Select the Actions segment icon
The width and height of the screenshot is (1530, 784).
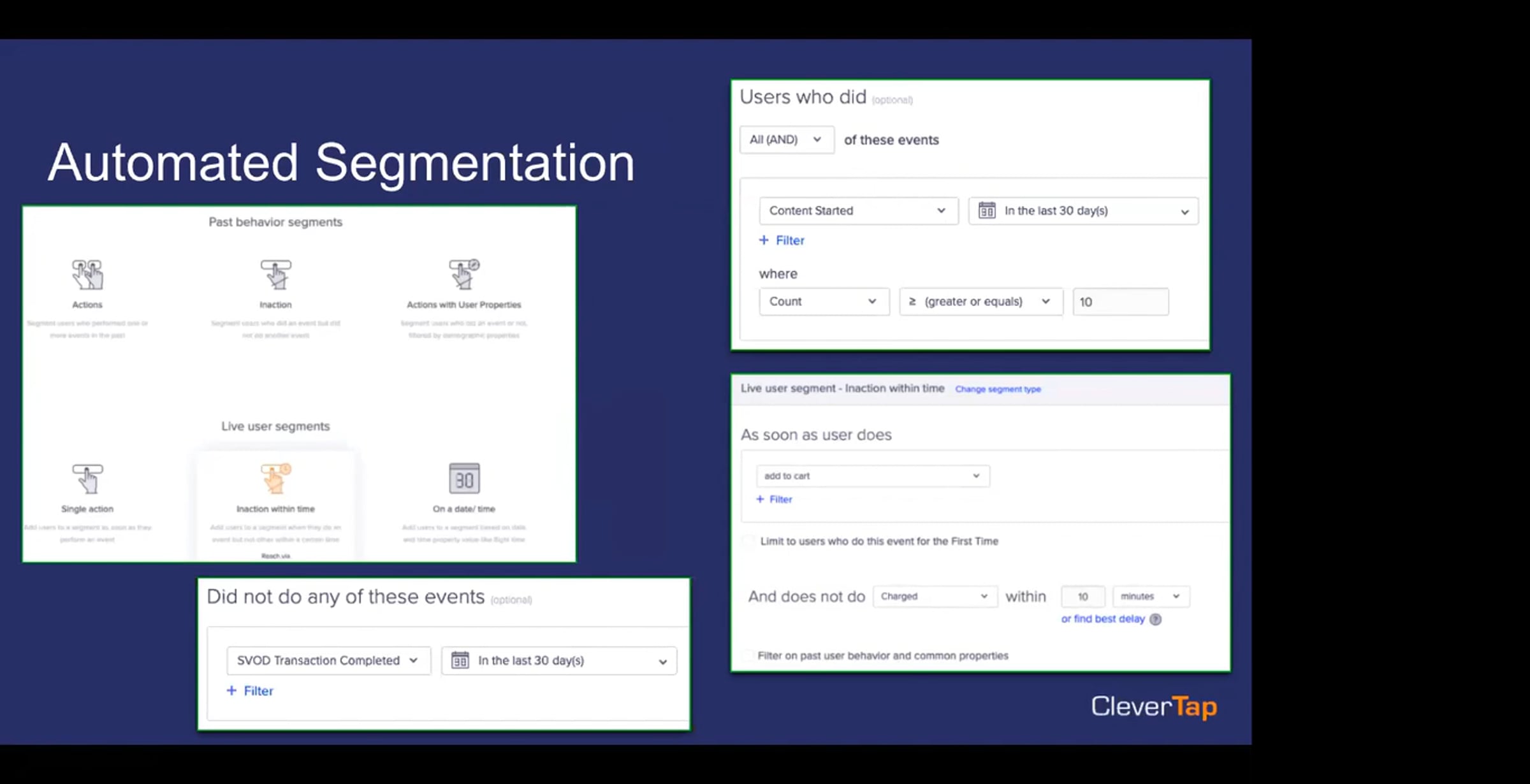[87, 275]
